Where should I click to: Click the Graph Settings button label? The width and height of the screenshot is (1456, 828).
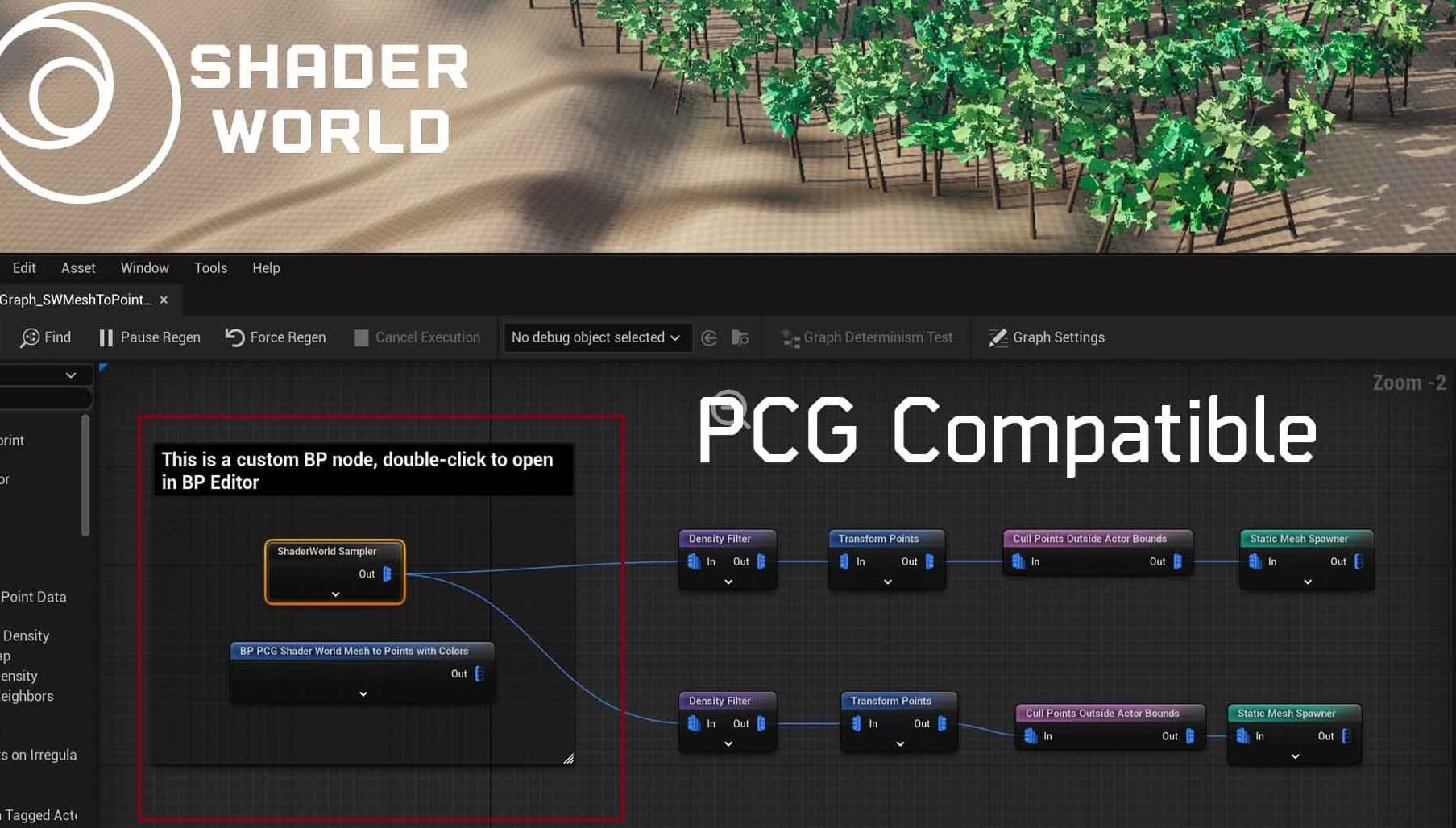pyautogui.click(x=1059, y=337)
